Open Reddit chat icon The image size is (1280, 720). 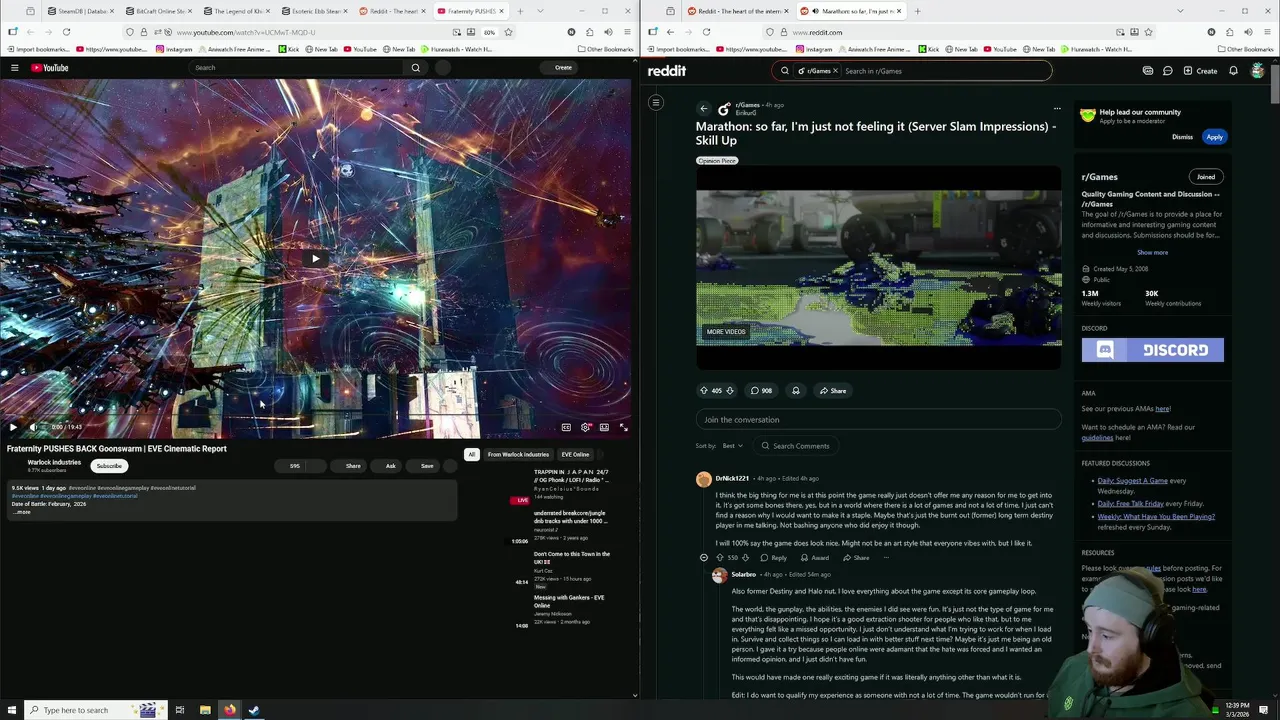(x=1167, y=71)
